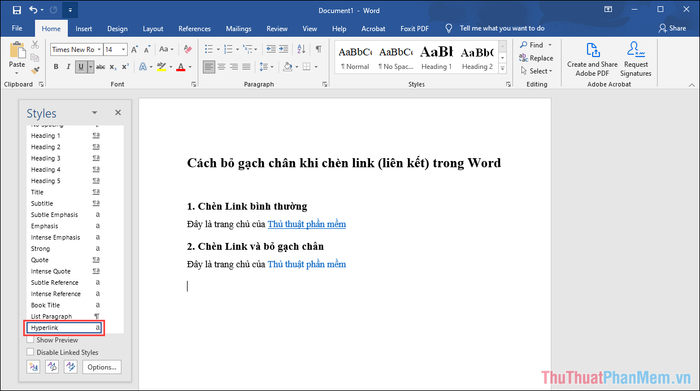700x391 pixels.
Task: Click the Options... button in Styles pane
Action: pyautogui.click(x=102, y=367)
